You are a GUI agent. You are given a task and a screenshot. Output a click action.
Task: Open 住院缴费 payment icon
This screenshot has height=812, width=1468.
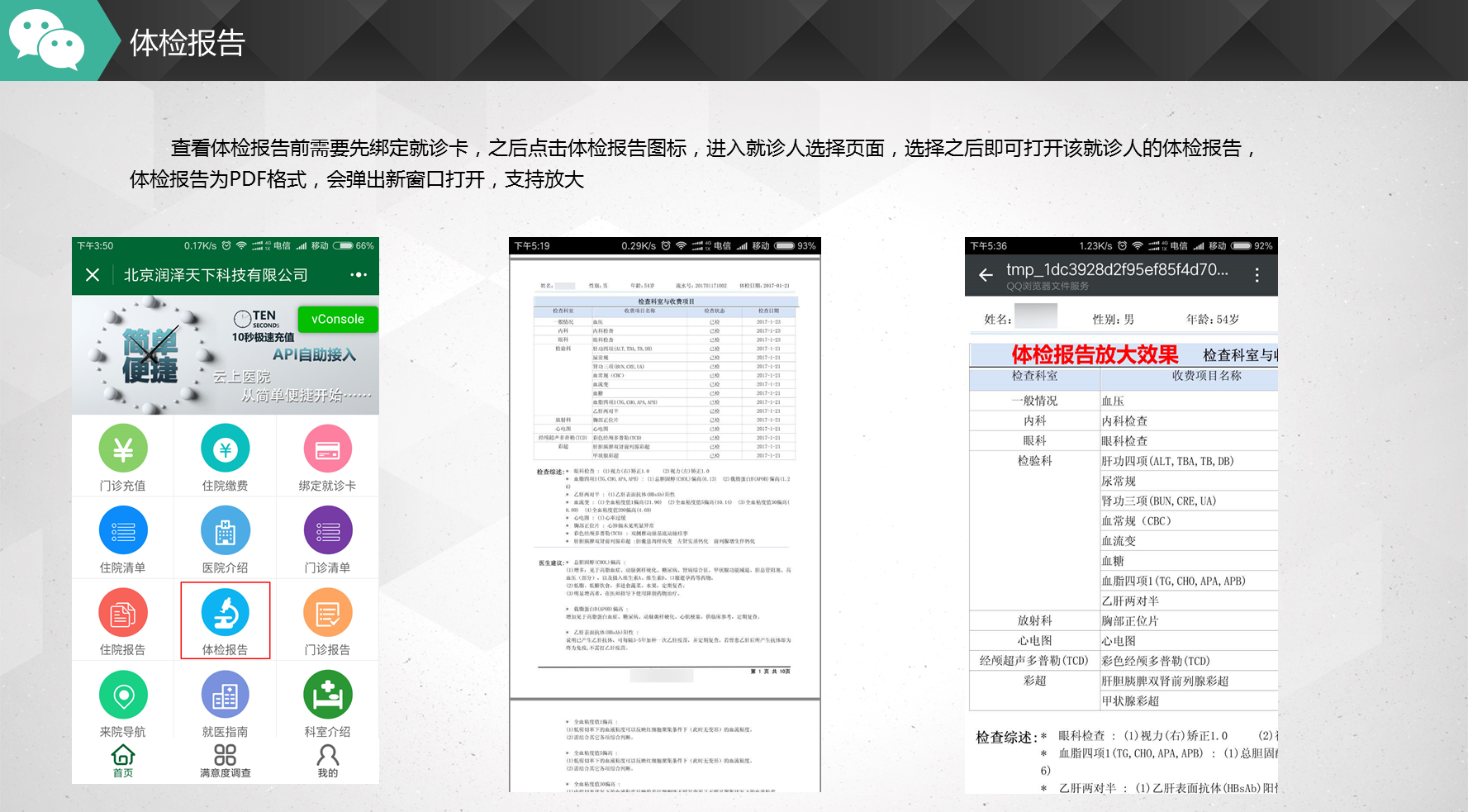[225, 449]
